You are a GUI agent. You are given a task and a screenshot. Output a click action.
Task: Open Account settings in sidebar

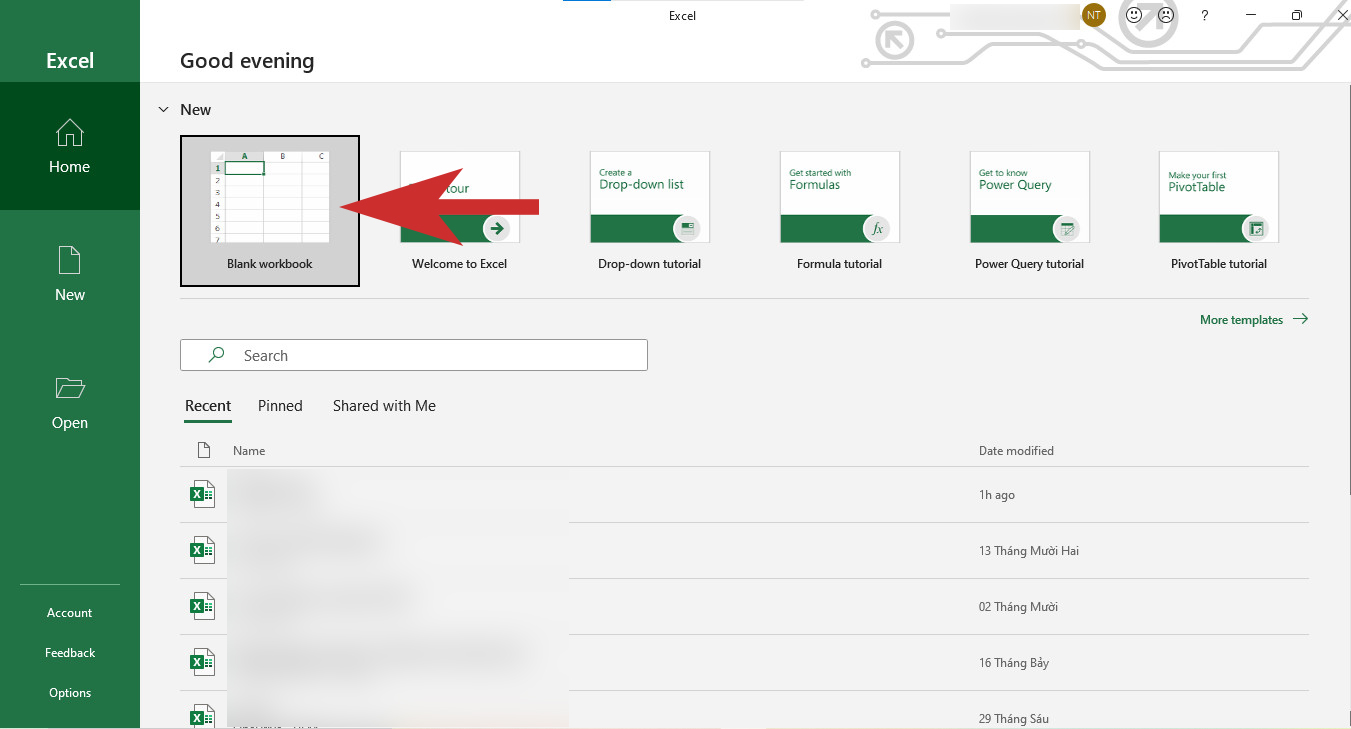click(70, 613)
